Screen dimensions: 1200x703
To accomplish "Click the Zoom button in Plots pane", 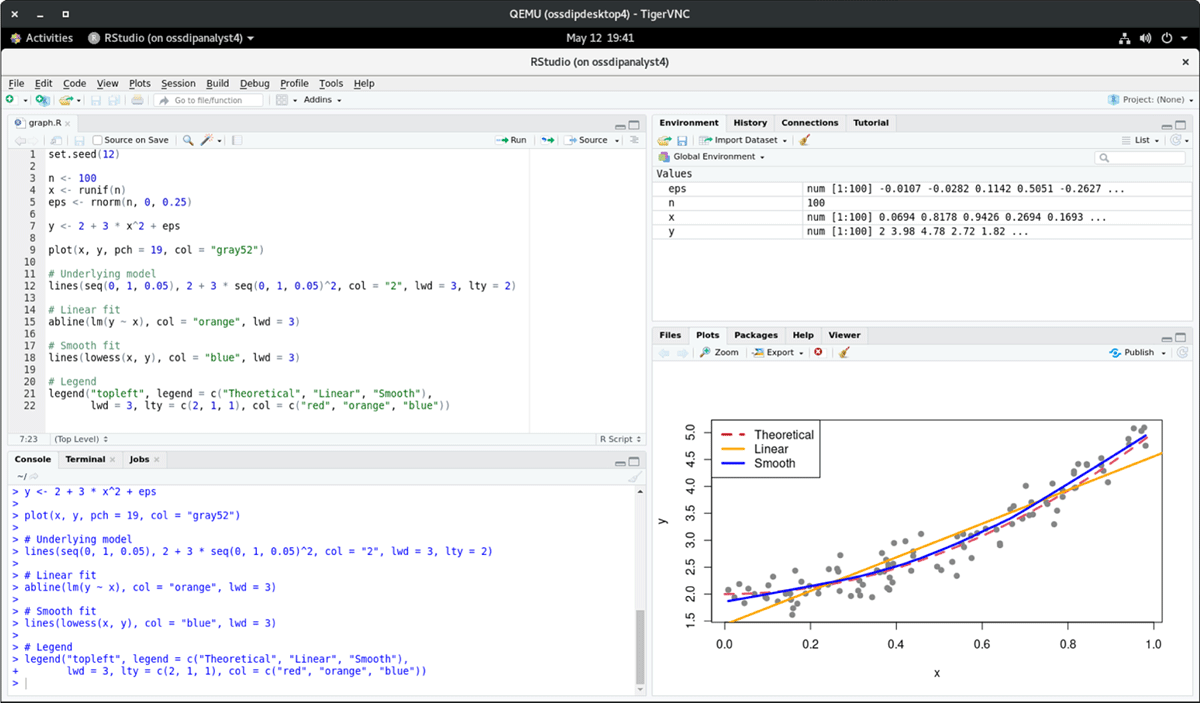I will pyautogui.click(x=719, y=353).
